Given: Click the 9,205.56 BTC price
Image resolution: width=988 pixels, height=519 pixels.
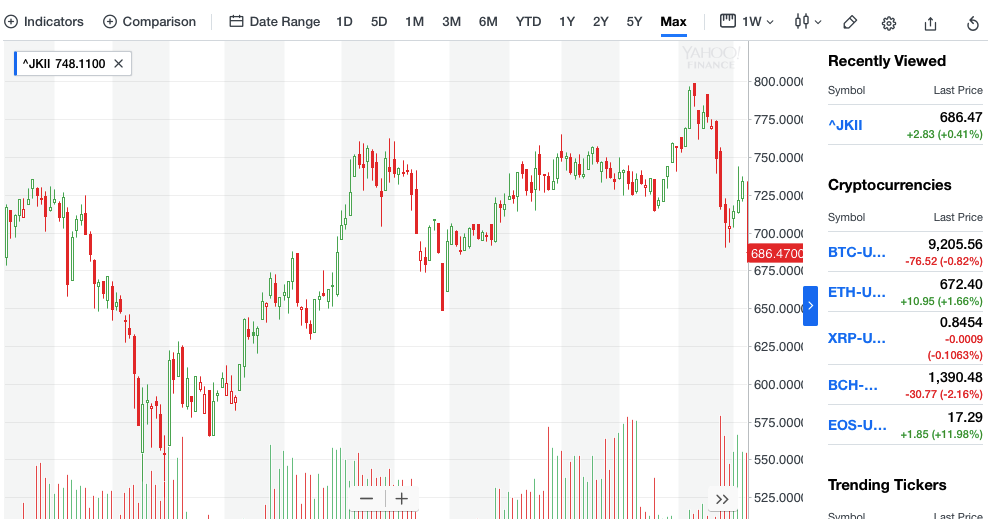Looking at the screenshot, I should (955, 244).
